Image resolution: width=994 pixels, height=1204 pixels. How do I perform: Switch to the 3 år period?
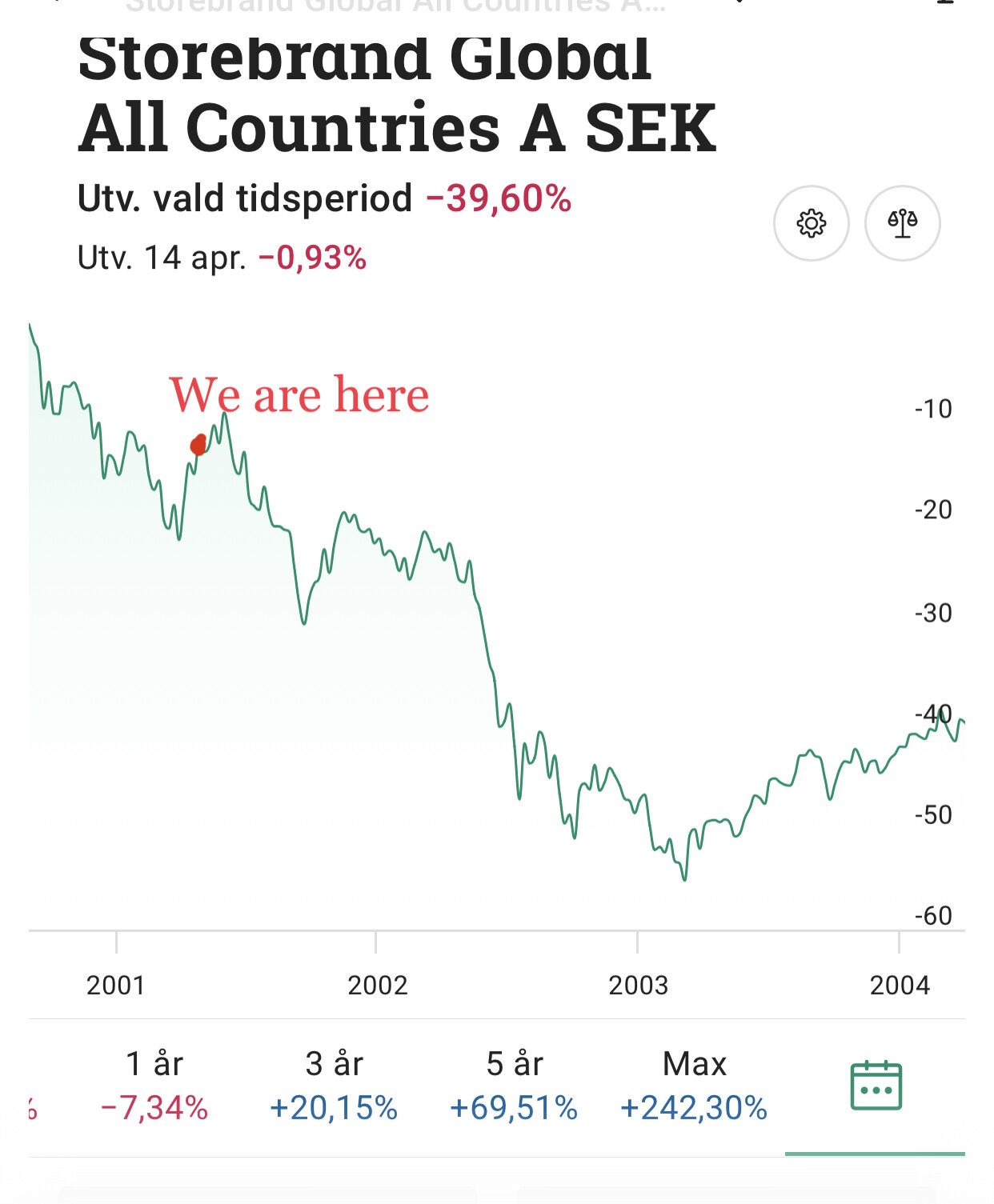point(334,1085)
